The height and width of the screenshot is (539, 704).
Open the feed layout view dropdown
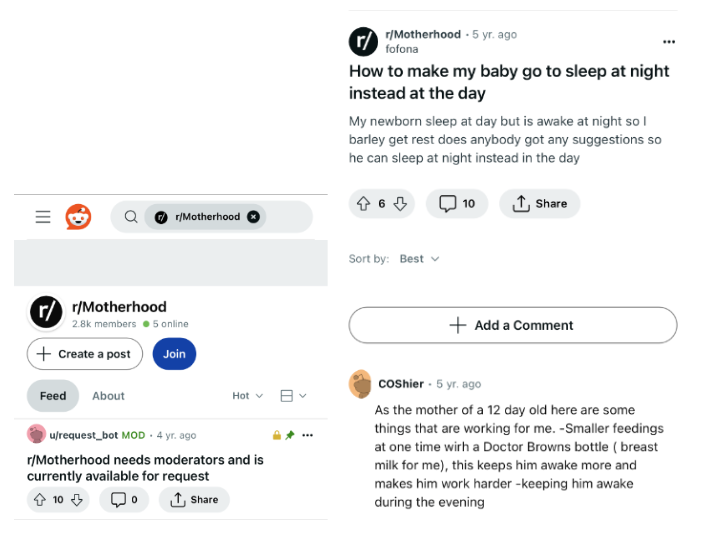click(293, 396)
